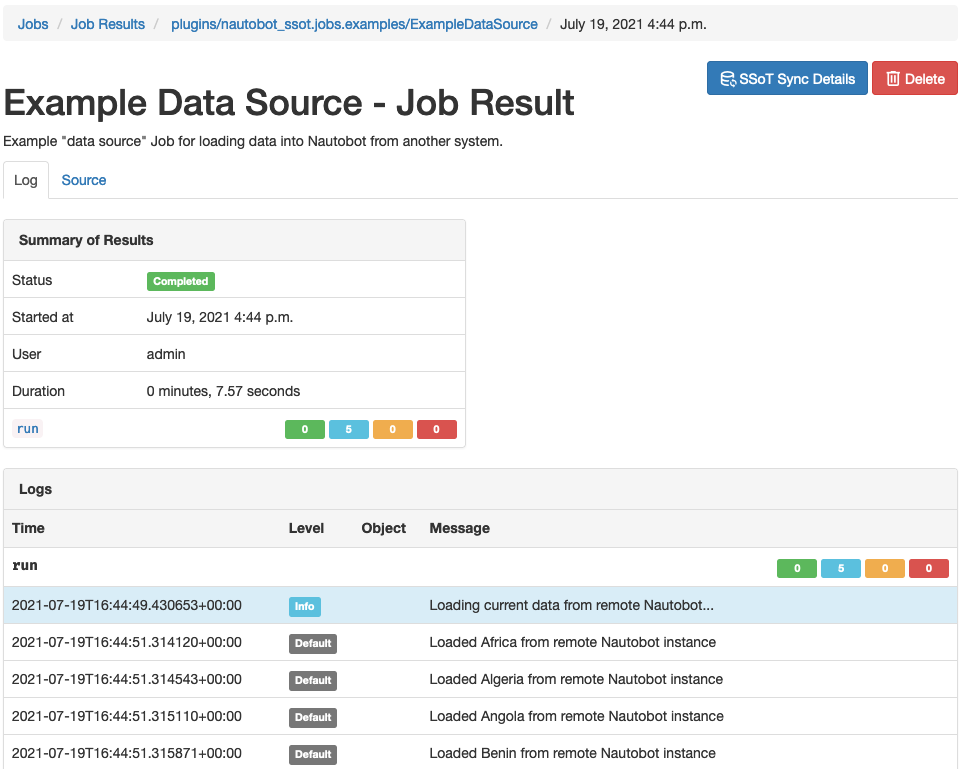This screenshot has height=769, width=973.
Task: Click the Time column header
Action: (28, 528)
